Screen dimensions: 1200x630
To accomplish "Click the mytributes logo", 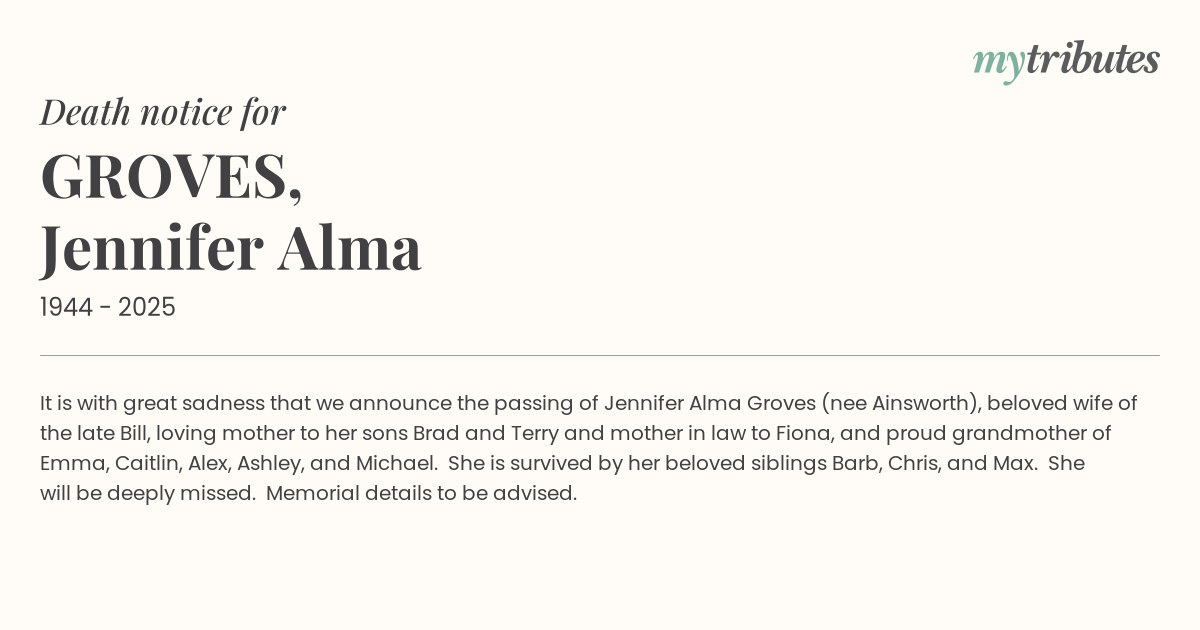I will pyautogui.click(x=1066, y=60).
